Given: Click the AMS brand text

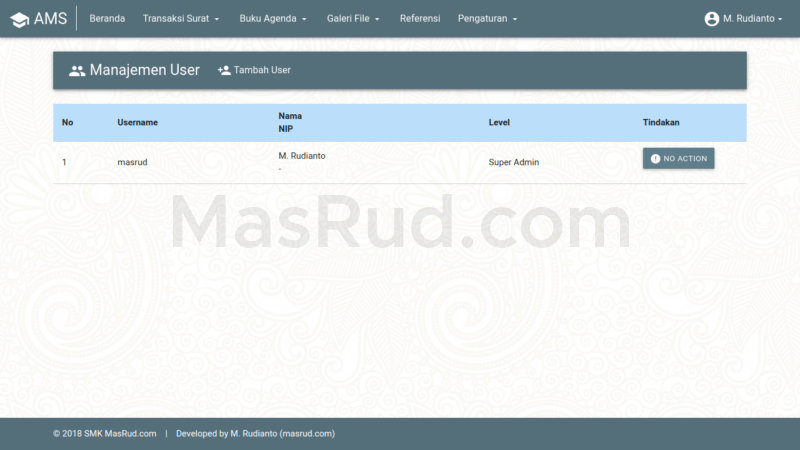Looking at the screenshot, I should (x=51, y=19).
